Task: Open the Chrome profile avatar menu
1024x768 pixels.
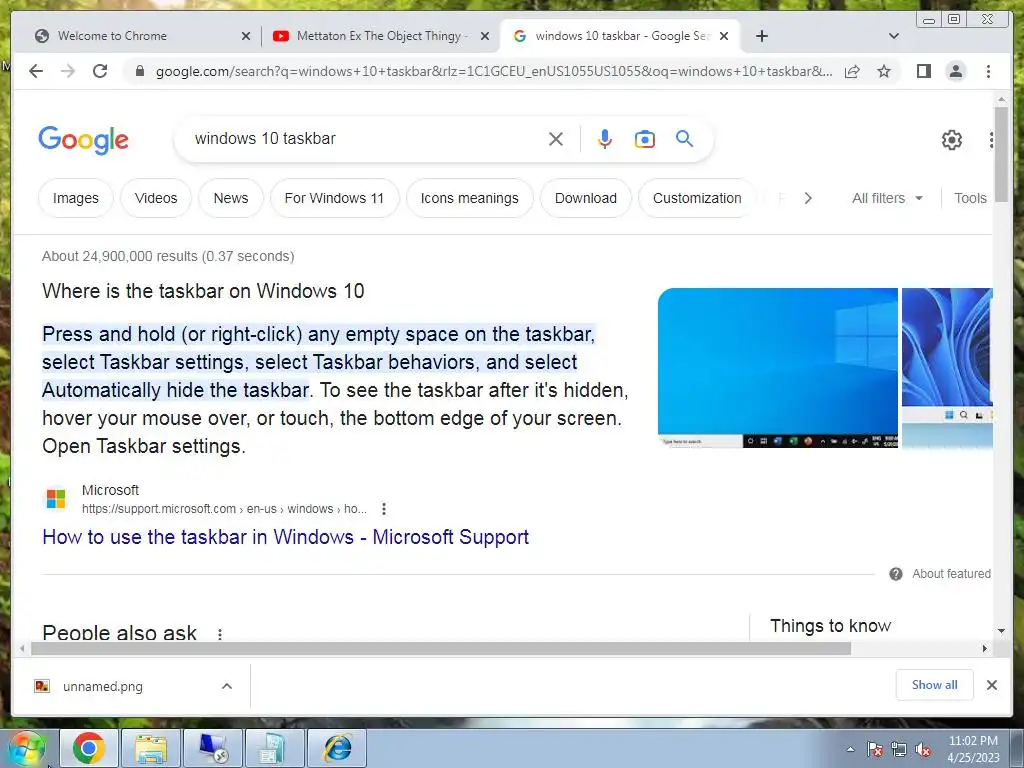Action: click(955, 71)
